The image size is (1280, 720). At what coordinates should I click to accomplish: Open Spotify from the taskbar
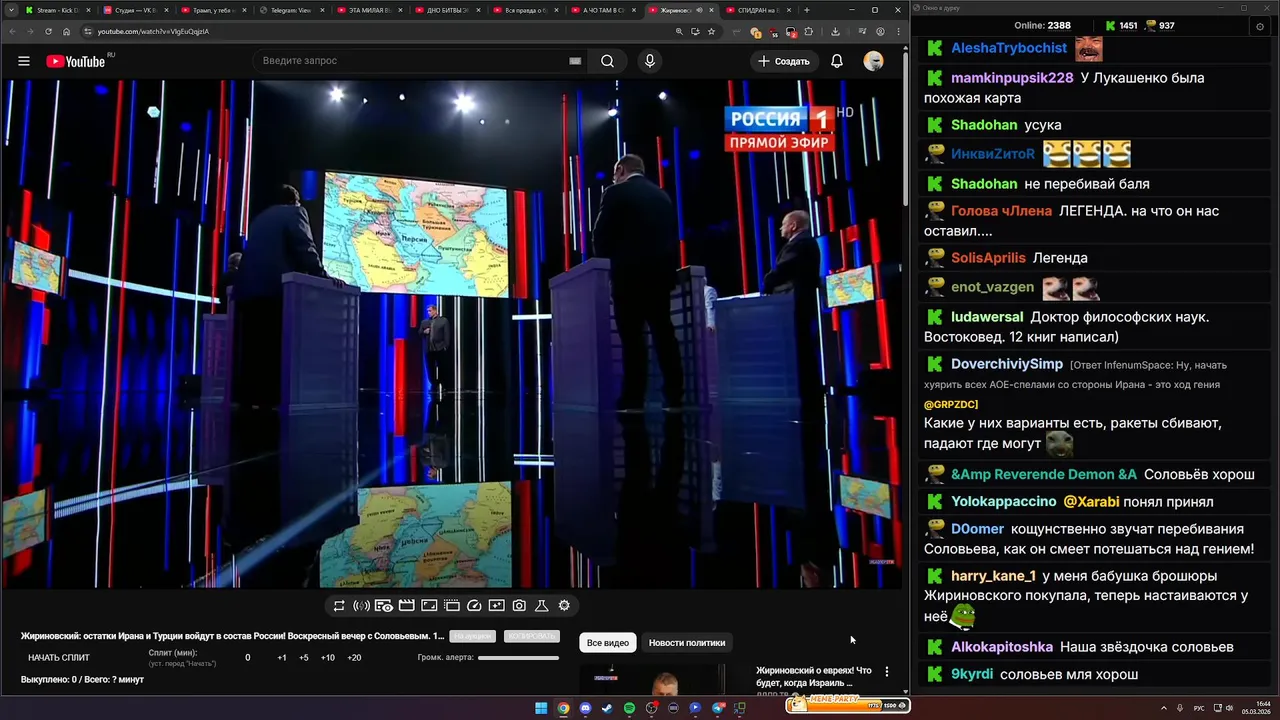(629, 708)
